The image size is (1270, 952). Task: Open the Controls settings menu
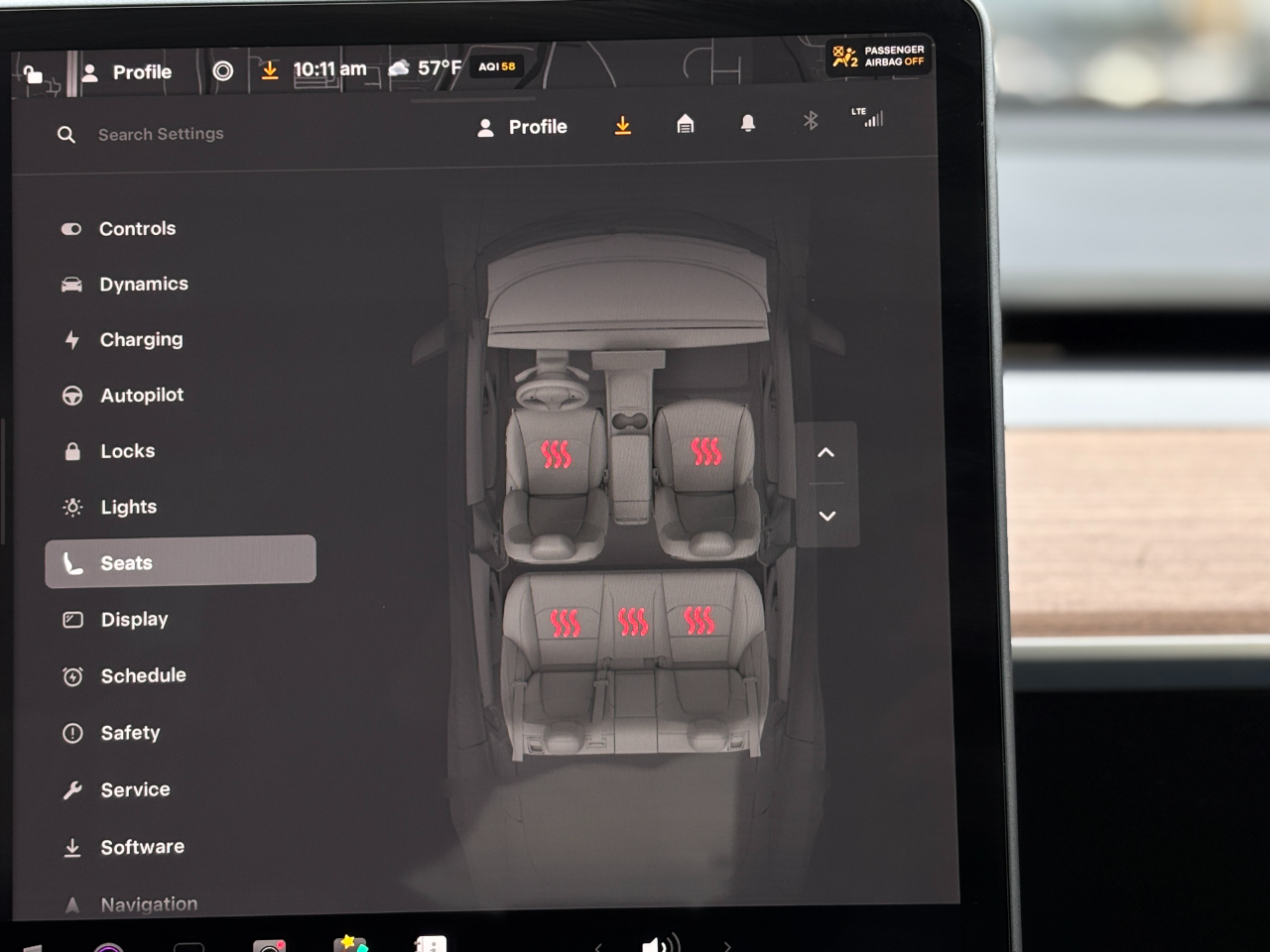137,229
